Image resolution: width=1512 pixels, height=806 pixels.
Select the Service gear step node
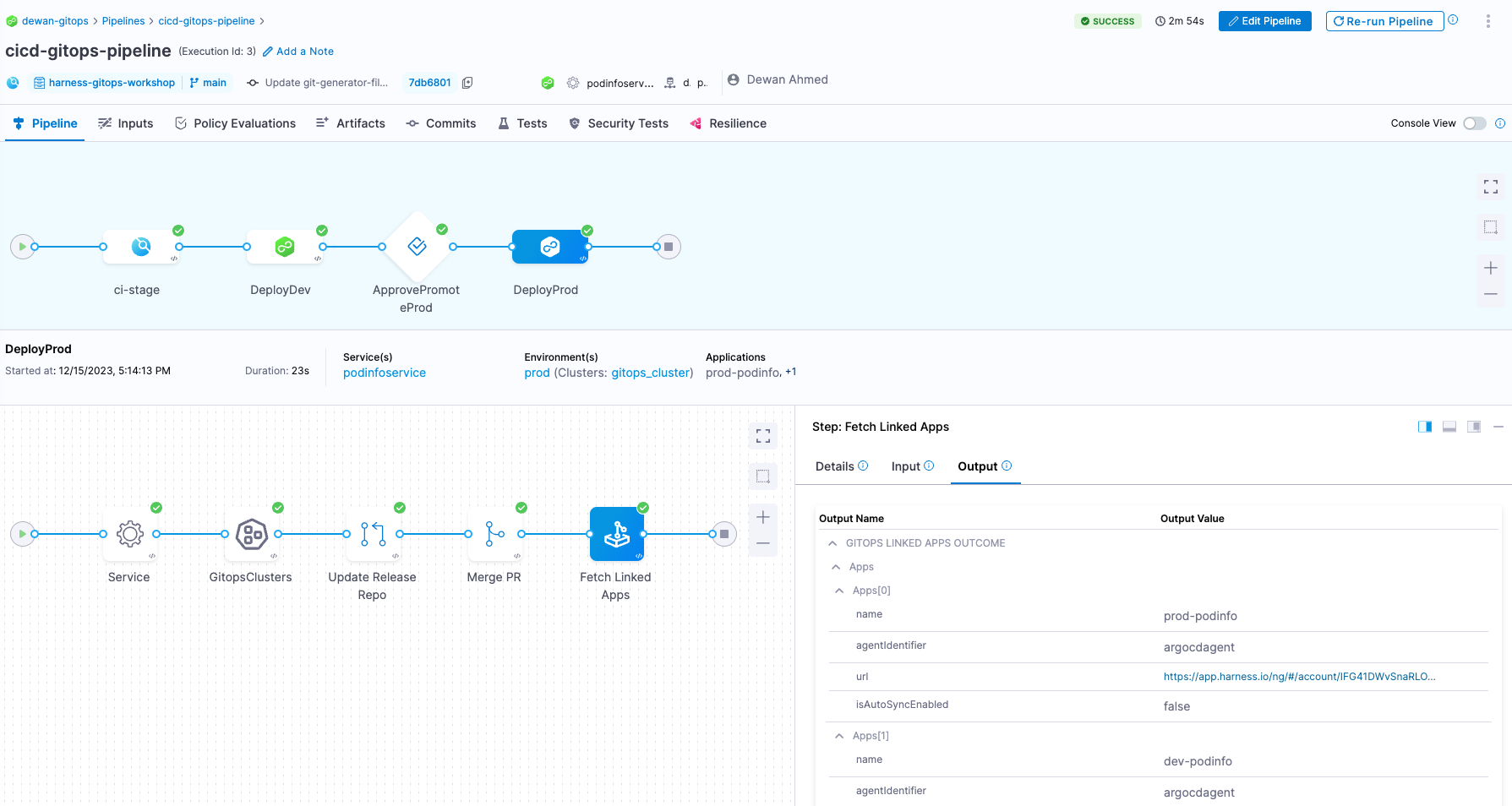tap(128, 534)
